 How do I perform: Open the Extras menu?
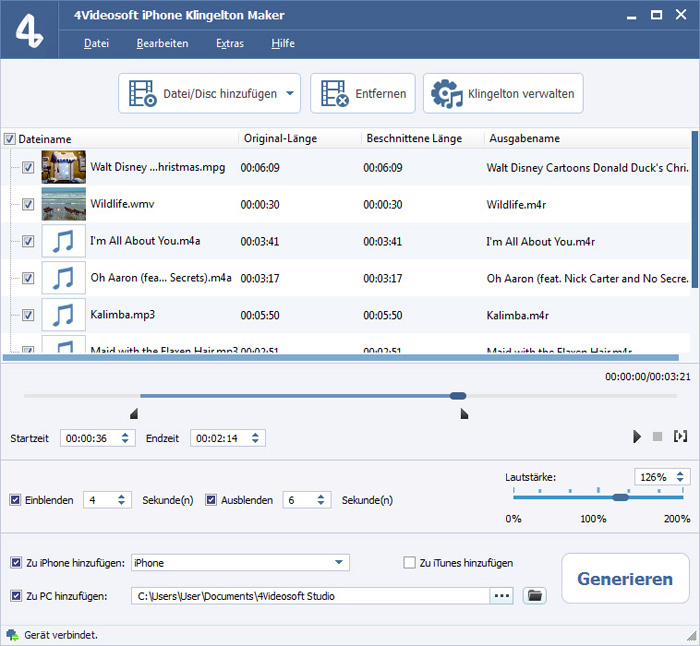pos(230,44)
